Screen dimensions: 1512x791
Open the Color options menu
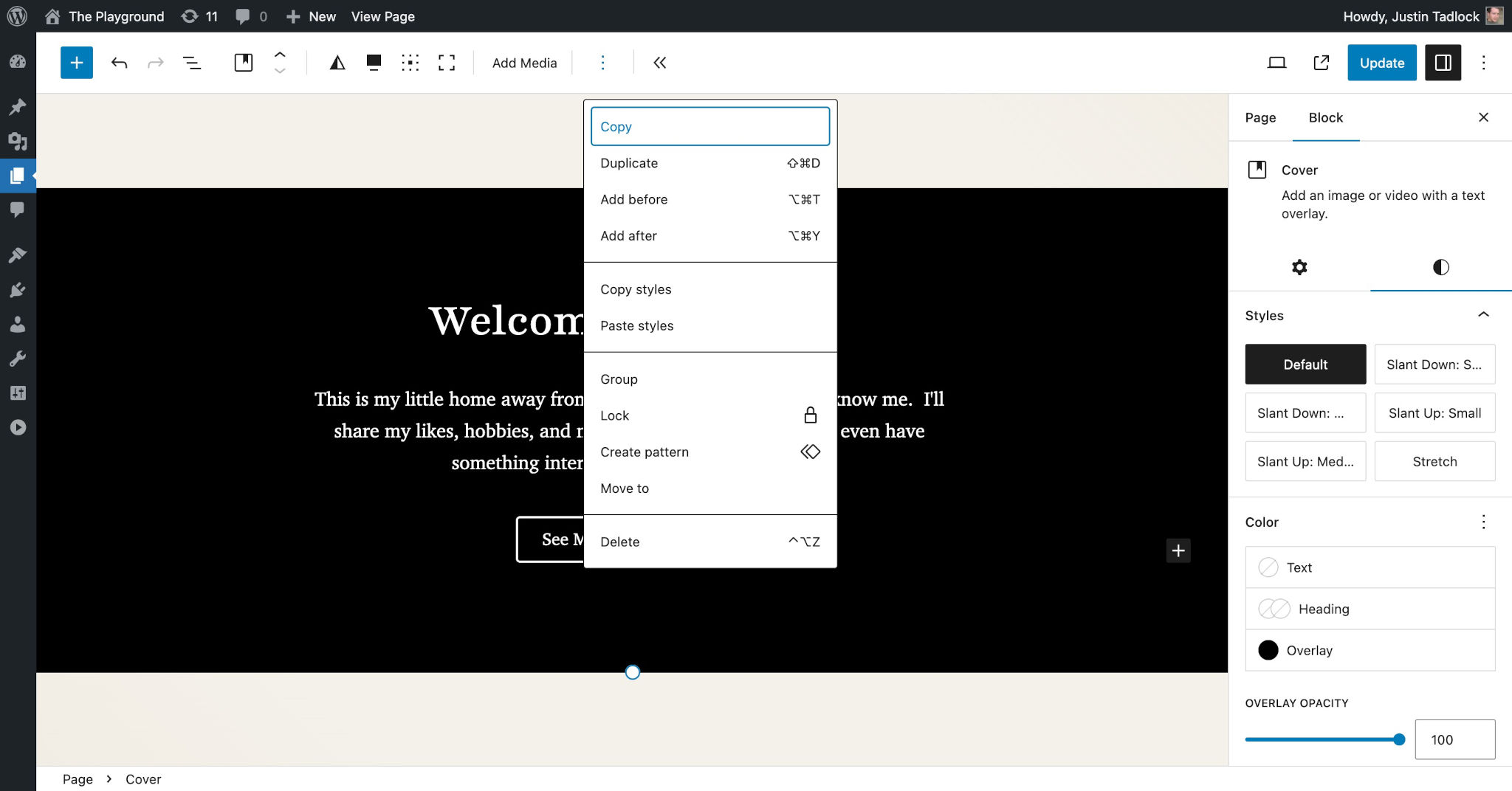pos(1485,522)
